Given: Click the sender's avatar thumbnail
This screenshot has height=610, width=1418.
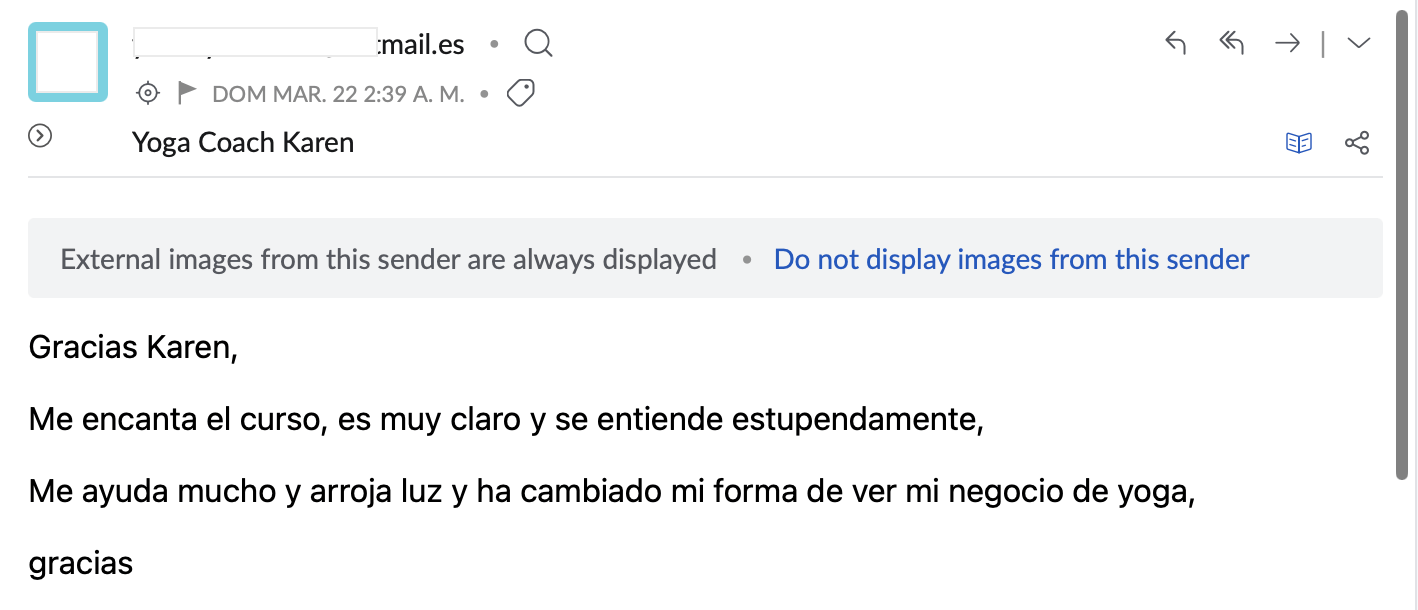Looking at the screenshot, I should tap(68, 62).
